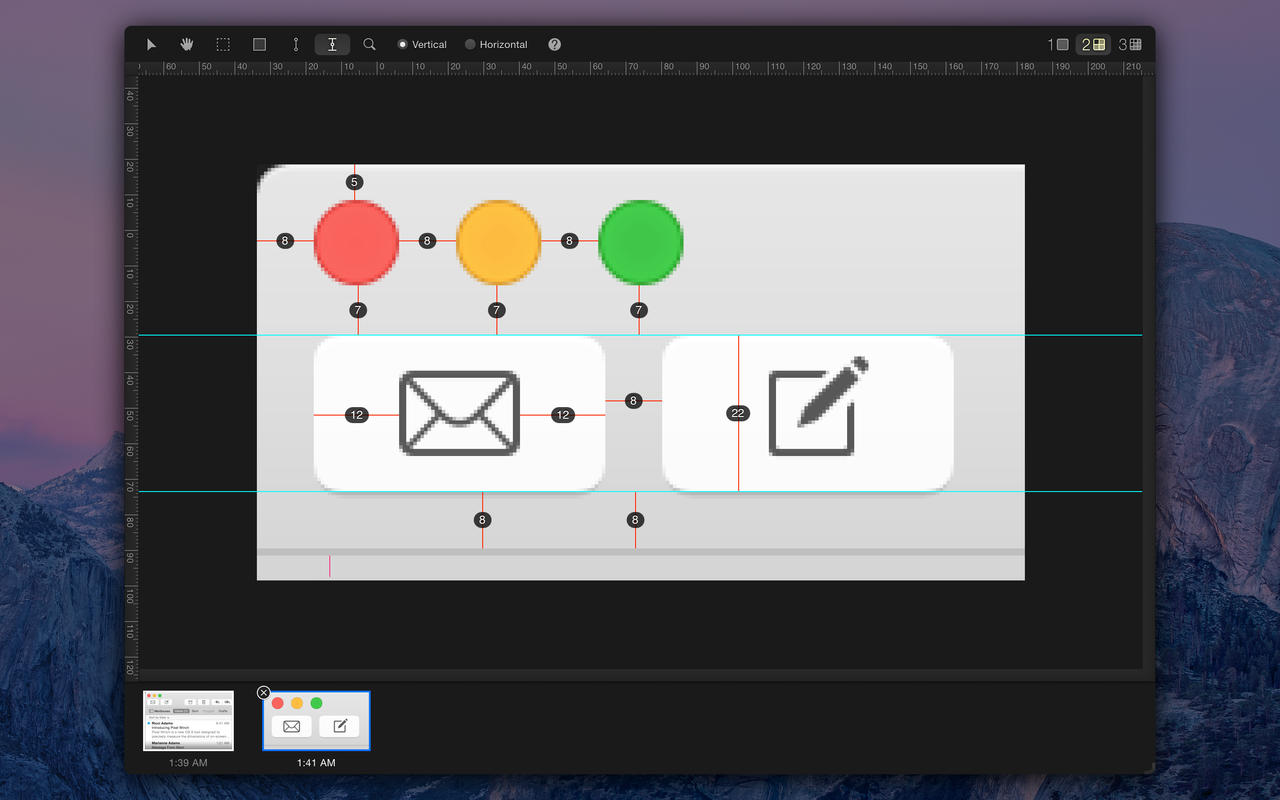Viewport: 1280px width, 800px height.
Task: Open help with the question mark icon
Action: coord(555,44)
